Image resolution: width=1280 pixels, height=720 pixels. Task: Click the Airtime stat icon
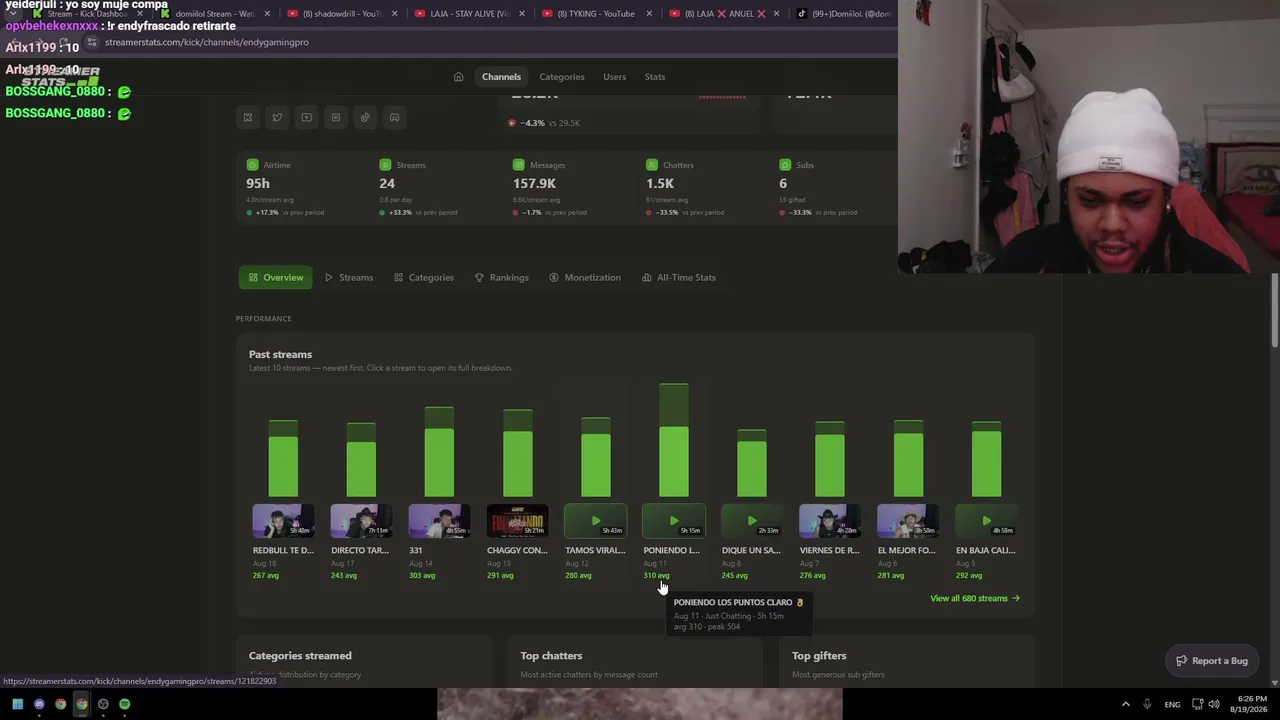252,165
